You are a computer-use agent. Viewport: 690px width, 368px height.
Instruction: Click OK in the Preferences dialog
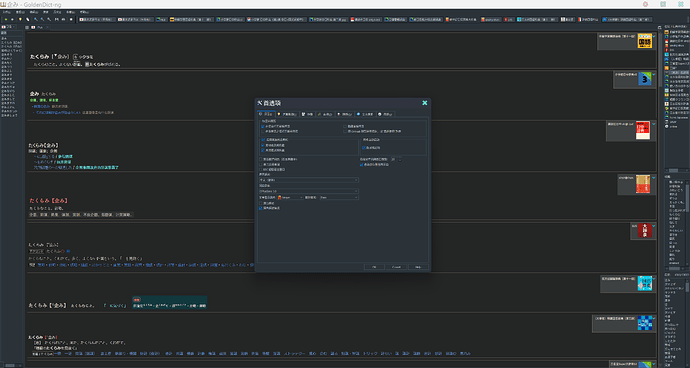374,267
